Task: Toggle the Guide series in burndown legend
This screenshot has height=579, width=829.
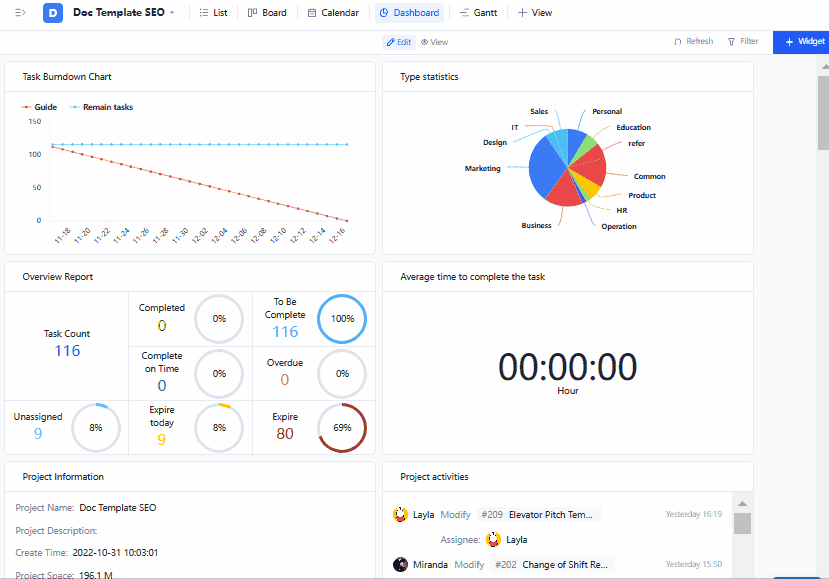Action: pos(39,107)
